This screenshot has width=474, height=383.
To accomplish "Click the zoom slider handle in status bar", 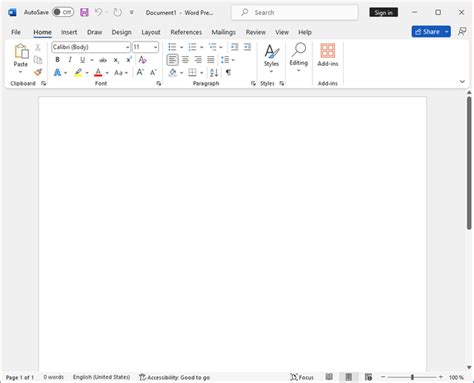I will click(x=412, y=377).
